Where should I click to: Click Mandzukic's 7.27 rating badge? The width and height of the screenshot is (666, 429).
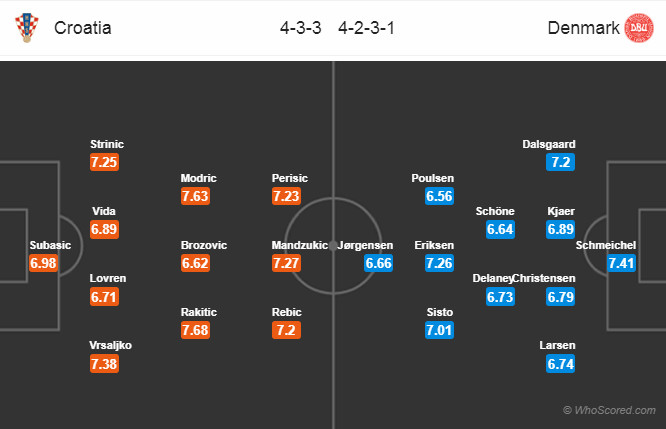(x=287, y=263)
